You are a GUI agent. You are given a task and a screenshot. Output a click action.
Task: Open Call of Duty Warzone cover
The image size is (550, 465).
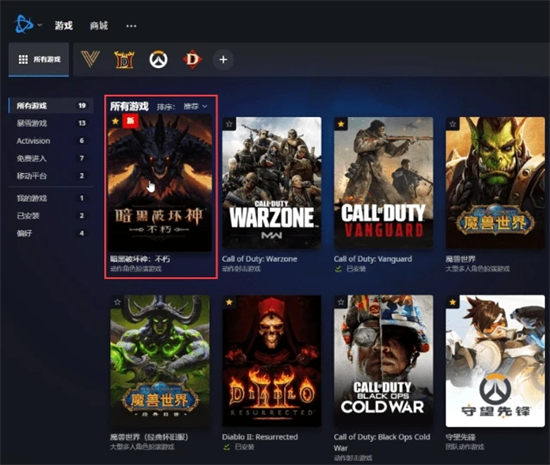coord(271,183)
